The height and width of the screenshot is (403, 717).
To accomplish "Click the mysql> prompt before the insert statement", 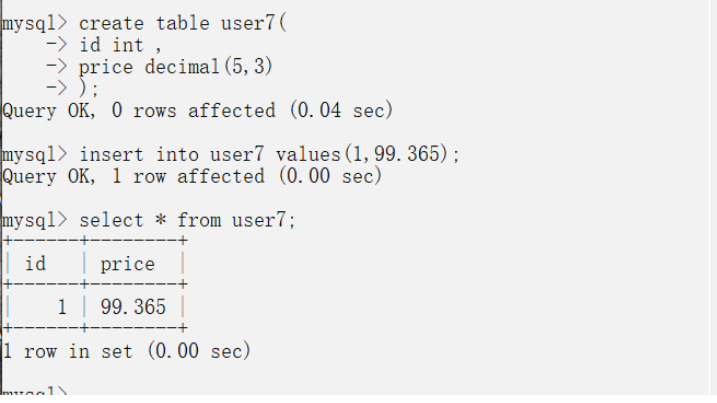I will (x=34, y=154).
